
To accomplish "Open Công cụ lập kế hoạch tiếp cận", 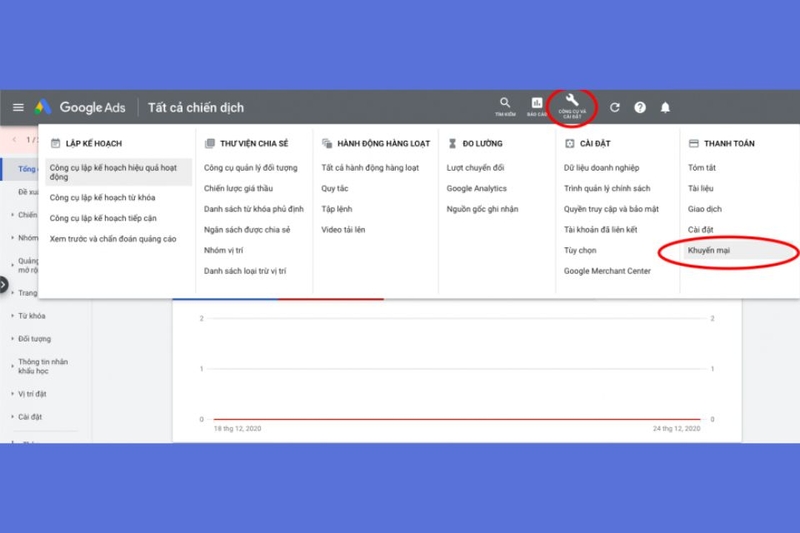I will [103, 218].
